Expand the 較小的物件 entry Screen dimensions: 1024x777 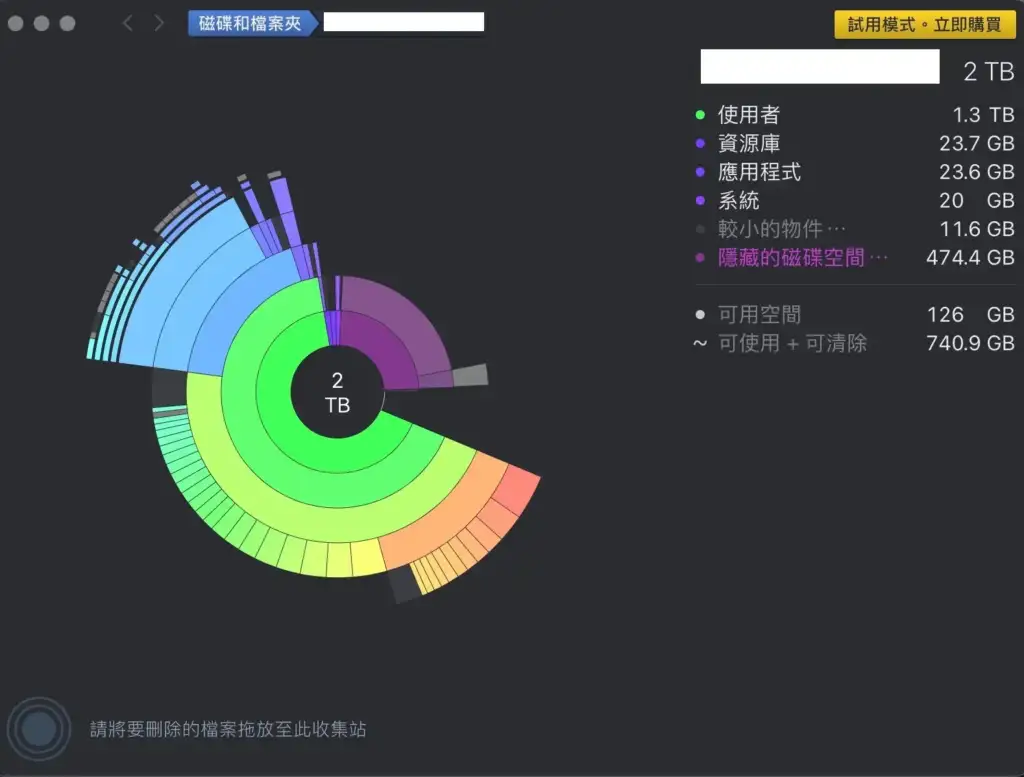[x=782, y=230]
